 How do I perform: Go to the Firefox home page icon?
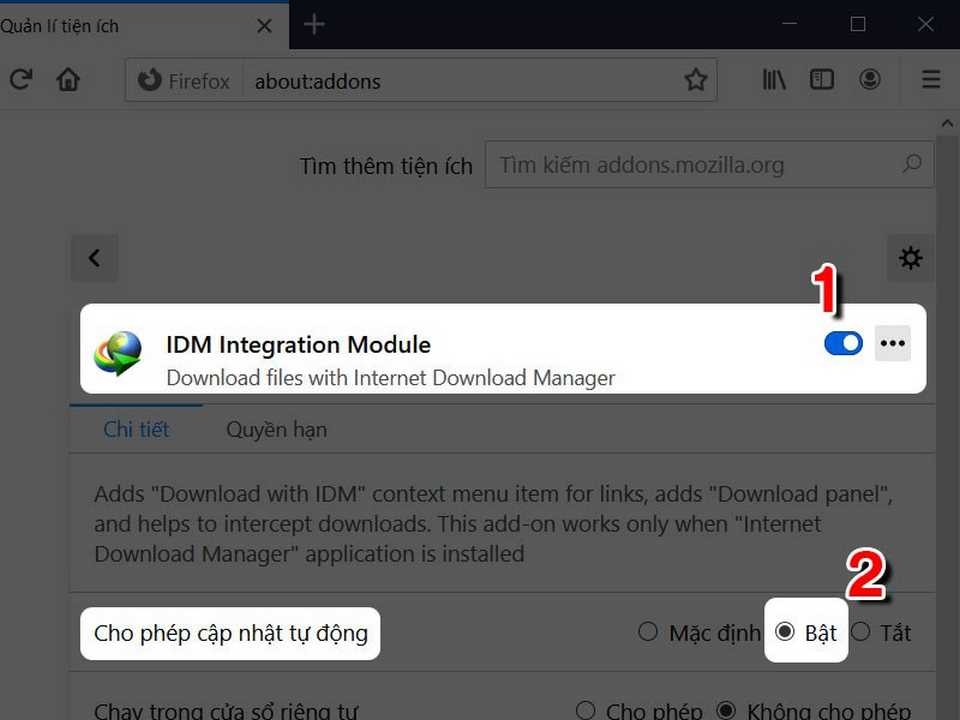coord(68,80)
